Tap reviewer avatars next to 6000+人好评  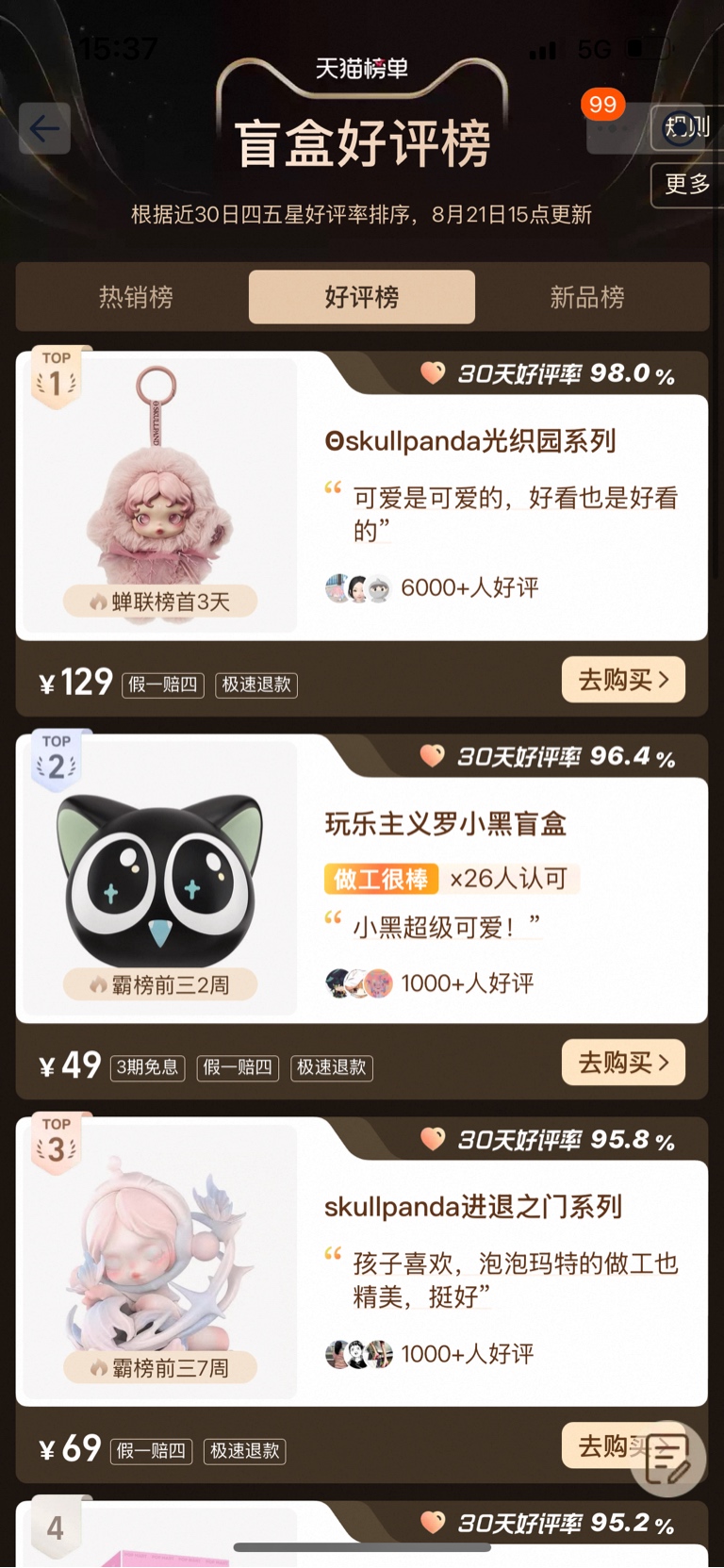(358, 588)
